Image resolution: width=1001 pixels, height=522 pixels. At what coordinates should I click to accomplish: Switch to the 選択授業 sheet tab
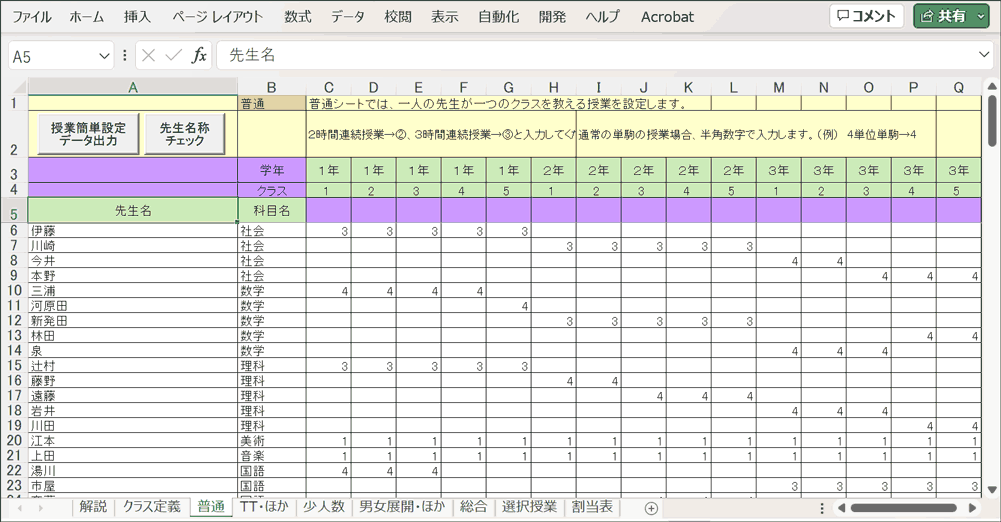tap(529, 507)
